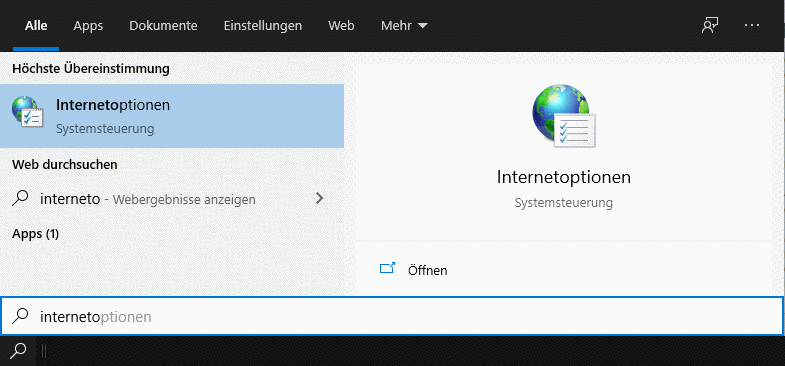Click the large Internetoptionen globe icon in preview

[564, 116]
